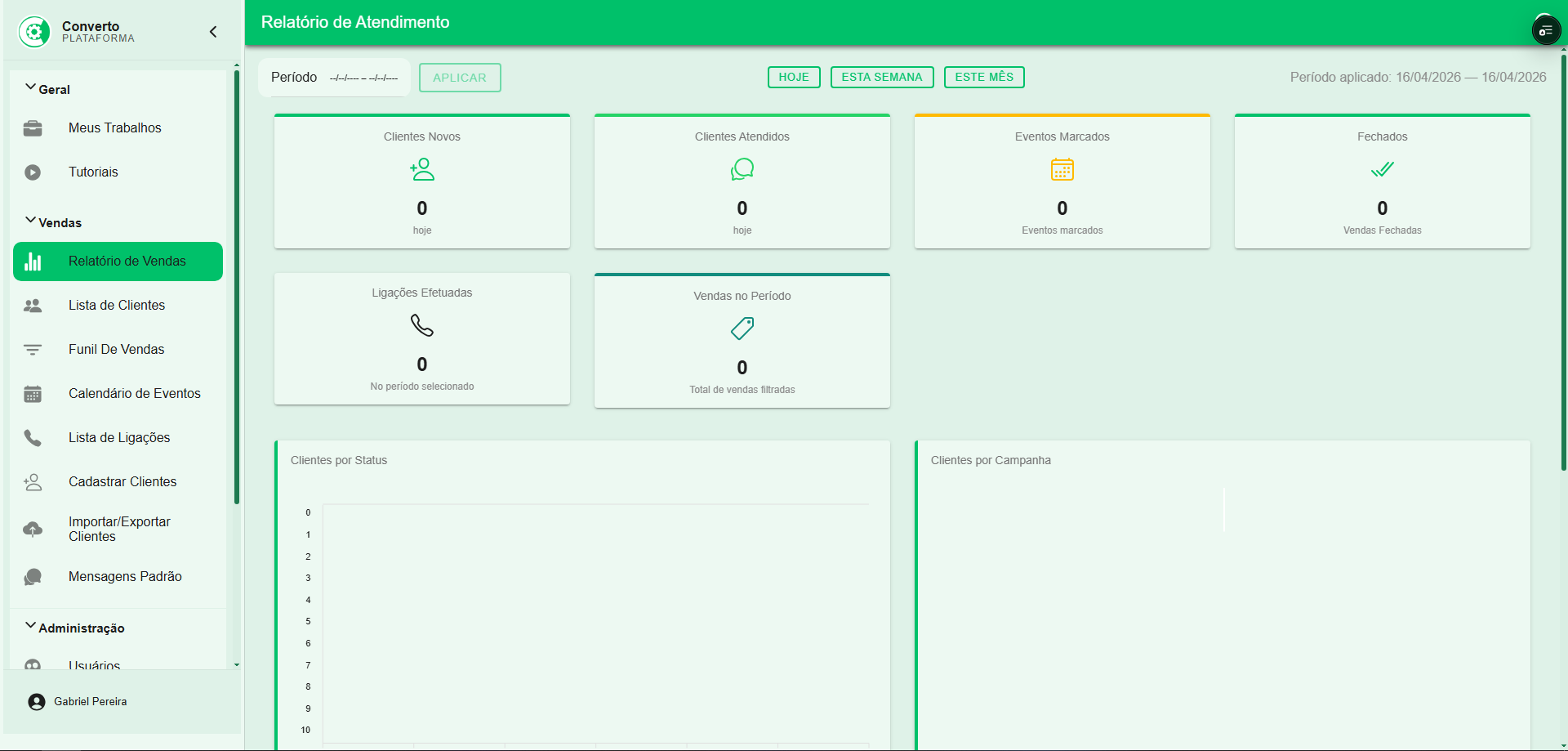Click the sidebar vertical scrollbar
This screenshot has height=751, width=1568.
[237, 286]
